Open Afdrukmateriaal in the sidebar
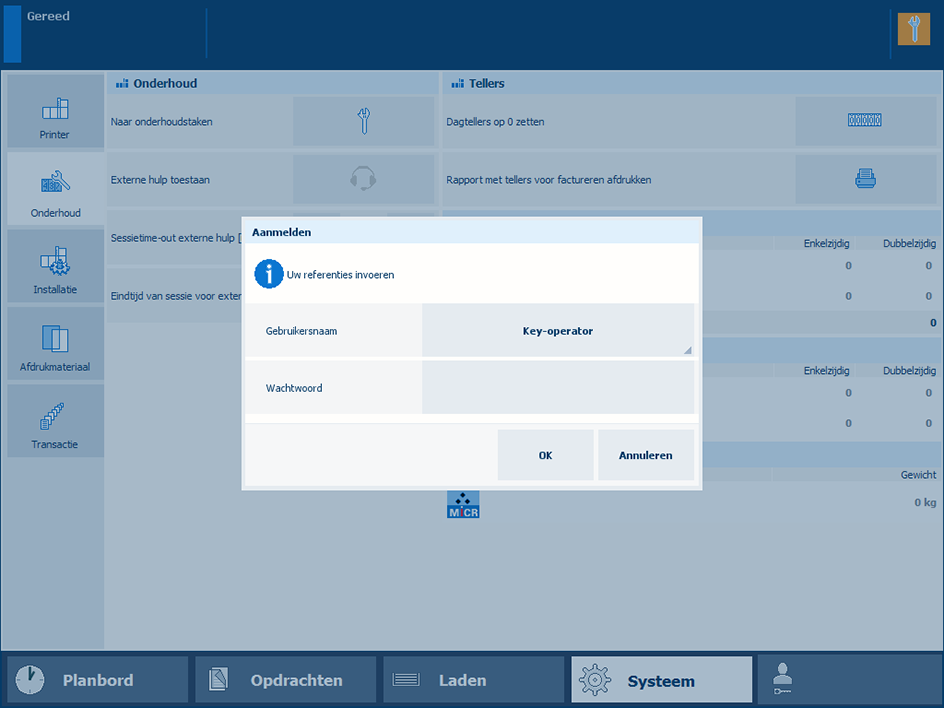Screen dimensions: 944x708 click(55, 344)
